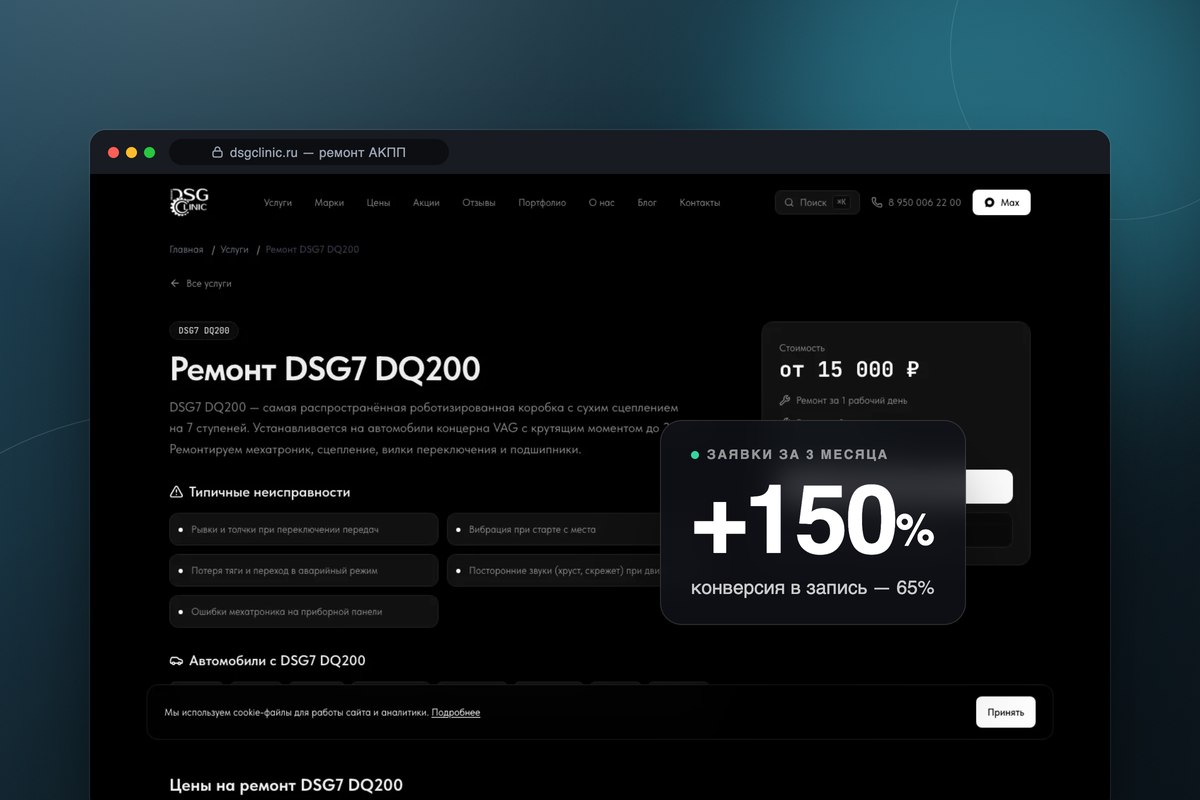Image resolution: width=1200 pixels, height=800 pixels.
Task: Click the green dot by Заявки за 3 месяца
Action: pyautogui.click(x=695, y=455)
